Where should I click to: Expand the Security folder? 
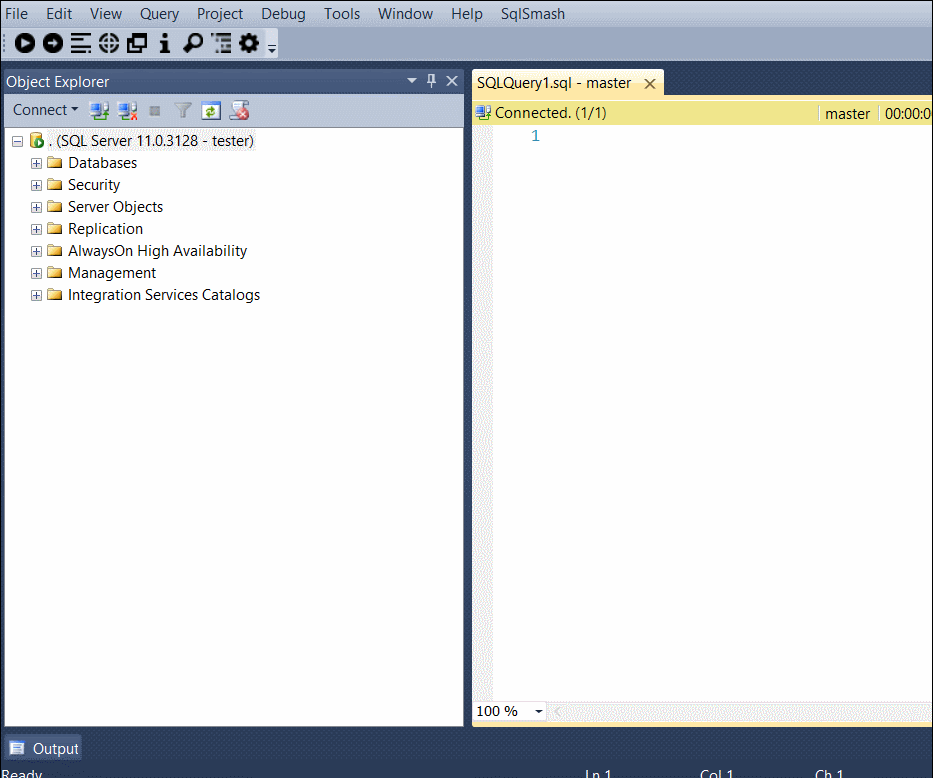[36, 186]
